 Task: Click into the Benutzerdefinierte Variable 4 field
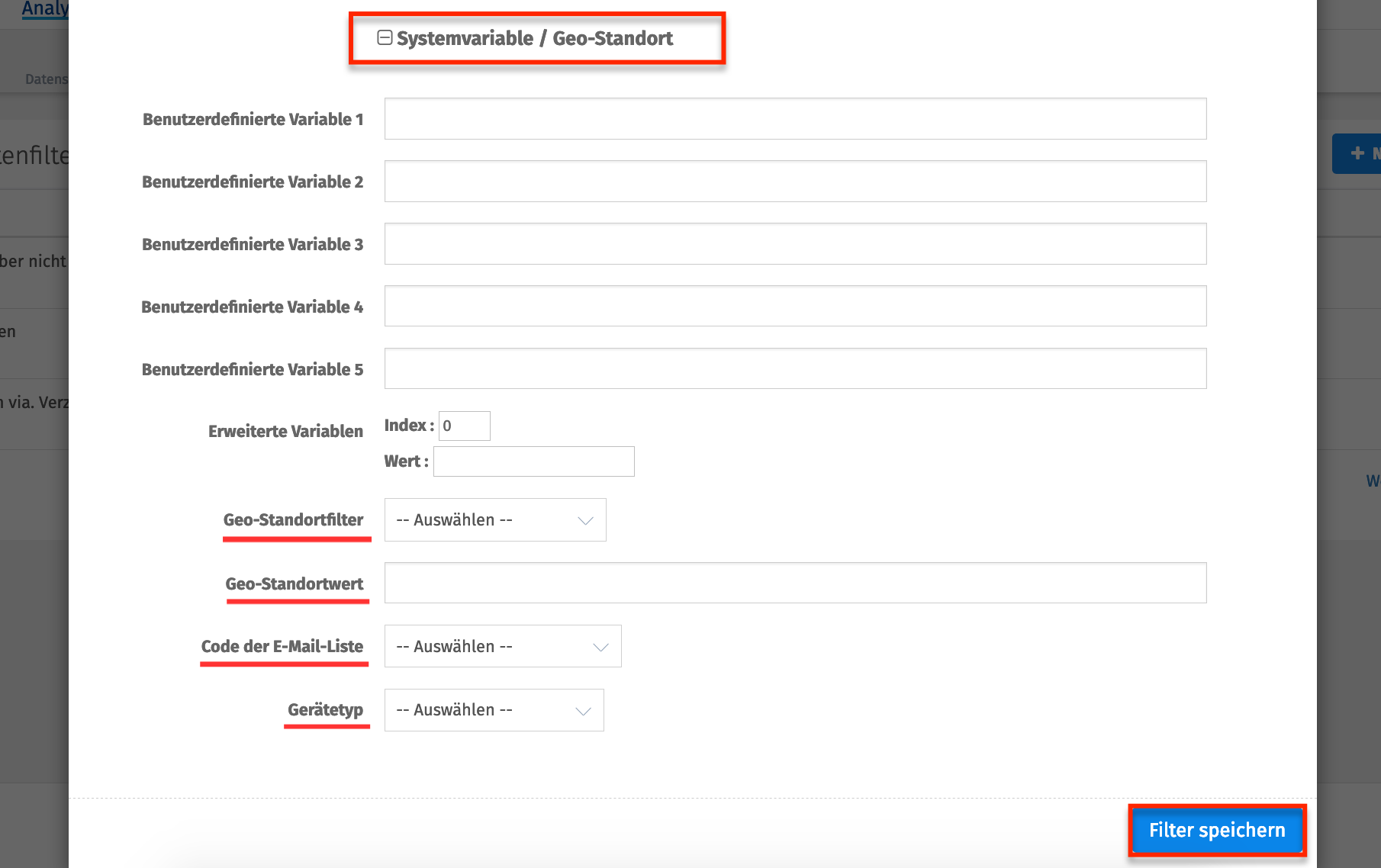(794, 306)
